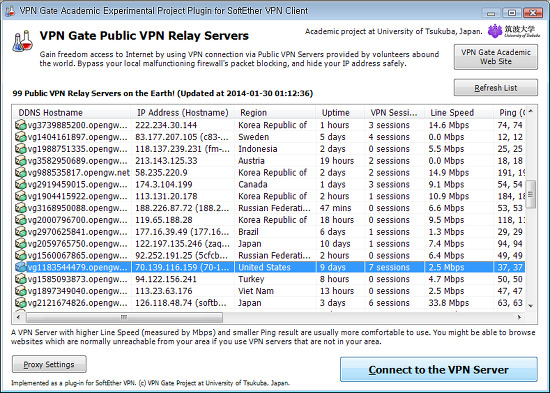The height and width of the screenshot is (393, 550).
Task: Click horizontal scrollbar left arrow
Action: (19, 317)
